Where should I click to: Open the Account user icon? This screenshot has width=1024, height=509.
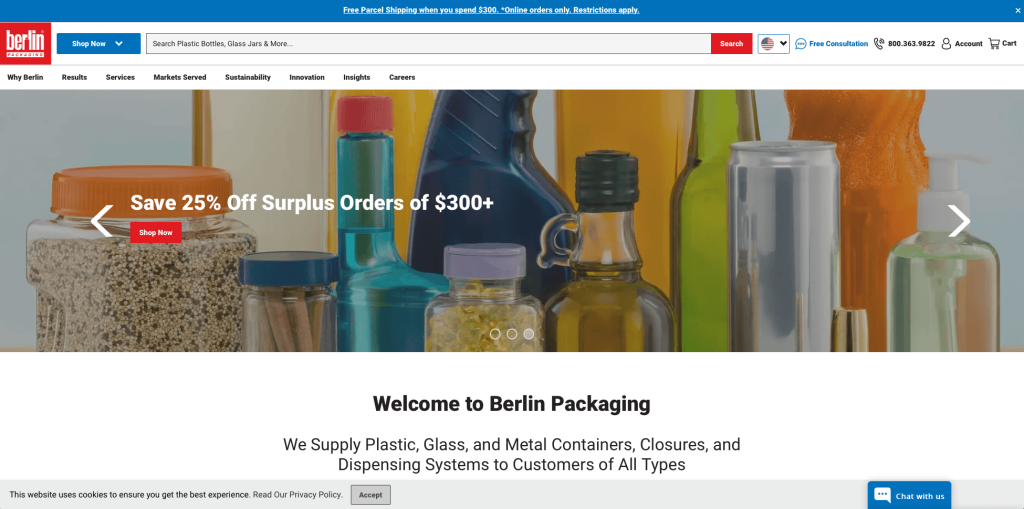tap(946, 44)
